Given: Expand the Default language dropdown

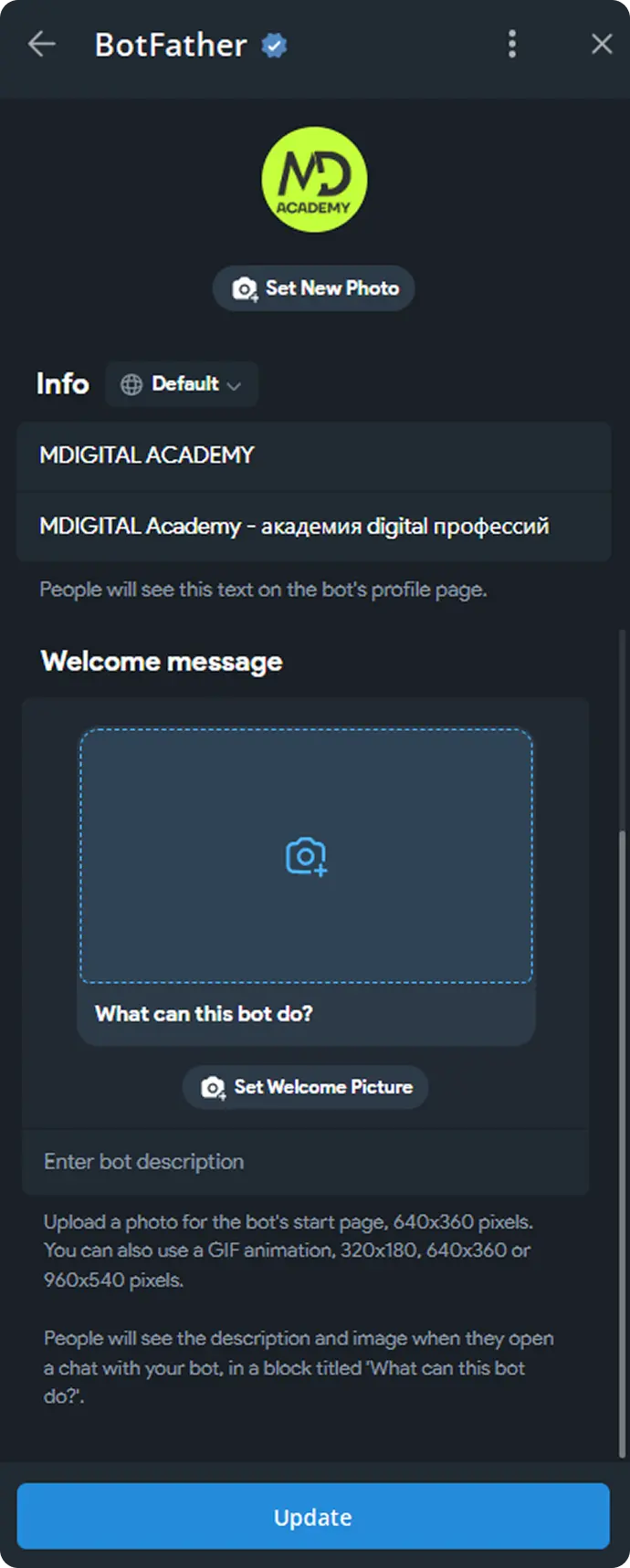Looking at the screenshot, I should click(x=182, y=384).
